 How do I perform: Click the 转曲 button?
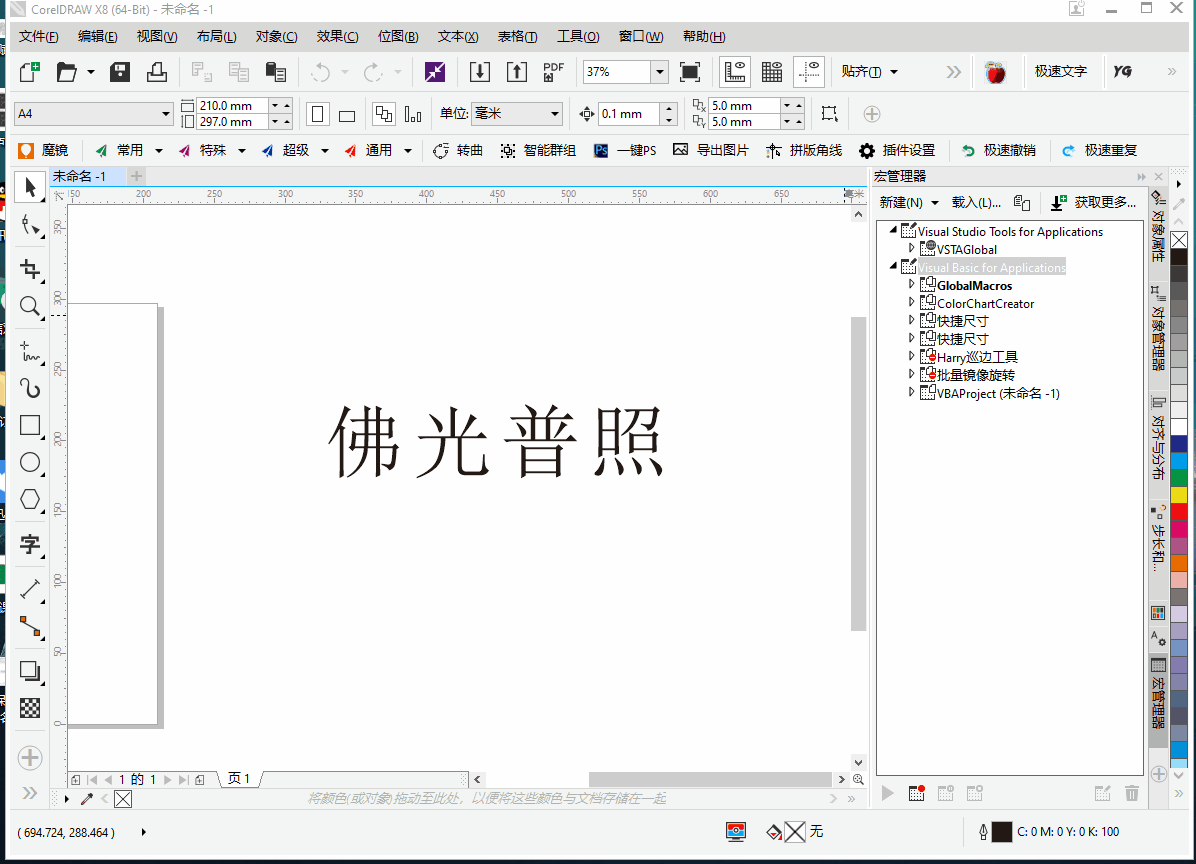pyautogui.click(x=458, y=150)
